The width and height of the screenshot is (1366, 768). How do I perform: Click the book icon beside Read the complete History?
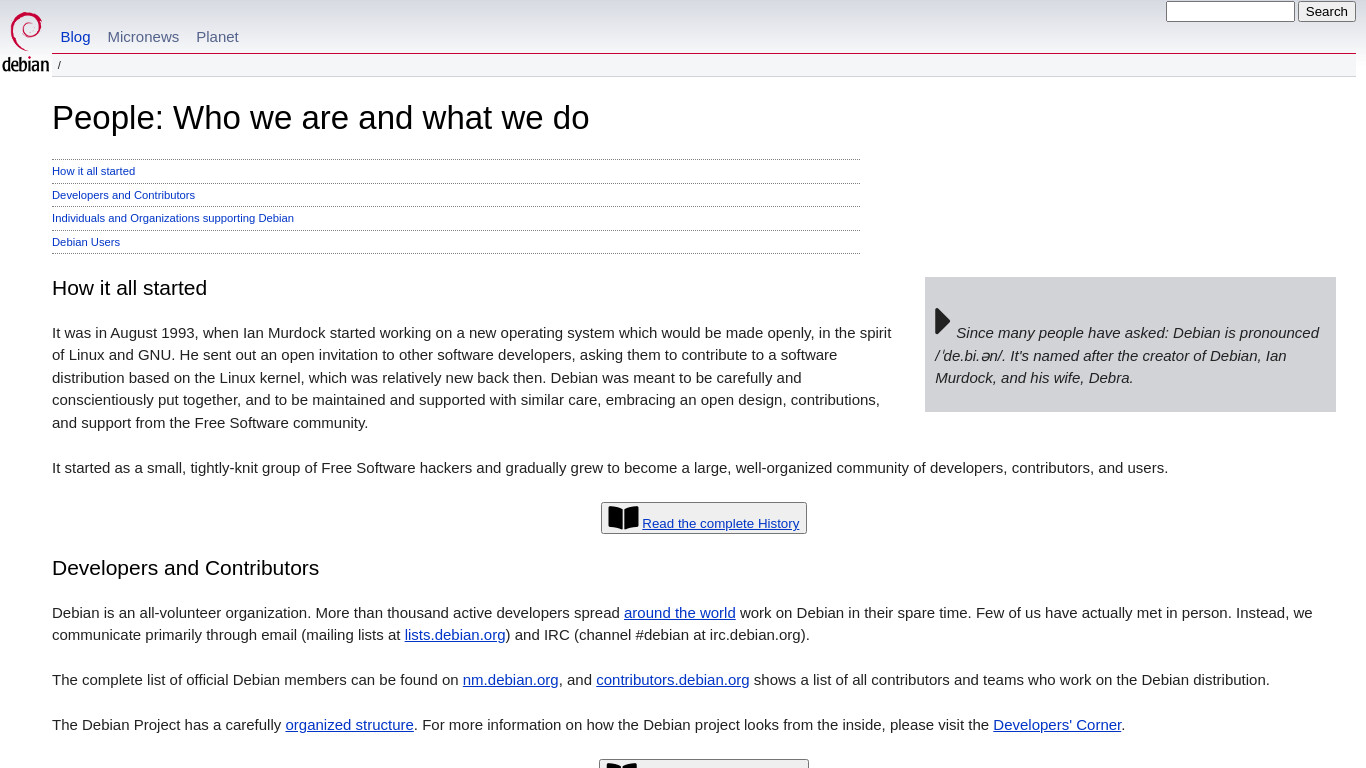click(623, 518)
